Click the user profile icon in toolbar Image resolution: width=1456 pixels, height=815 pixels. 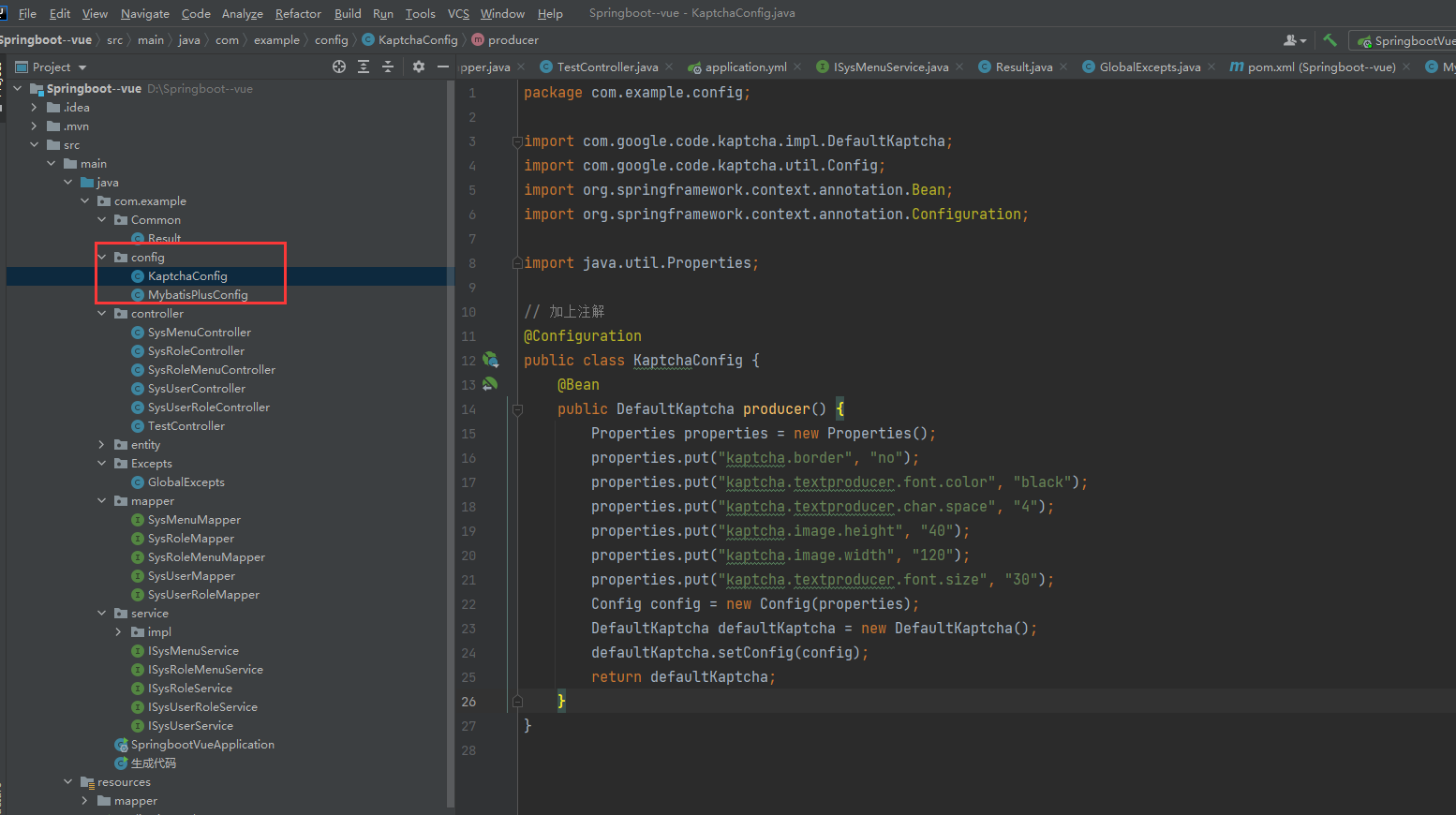[x=1295, y=40]
